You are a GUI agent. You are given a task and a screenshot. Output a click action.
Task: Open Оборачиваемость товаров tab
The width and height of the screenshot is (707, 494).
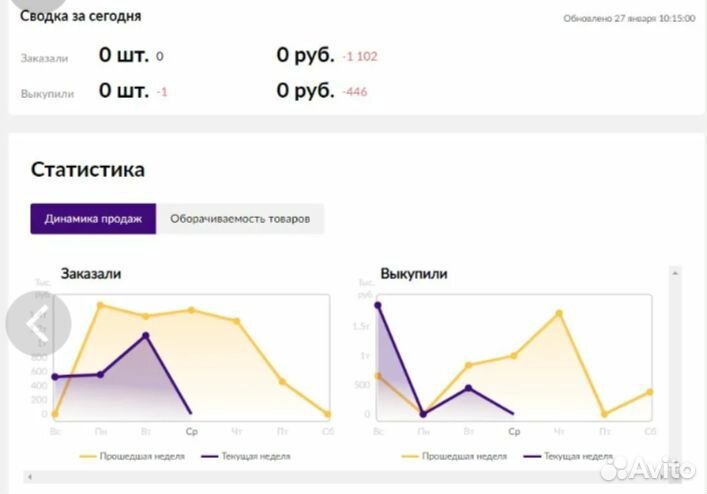click(x=240, y=219)
